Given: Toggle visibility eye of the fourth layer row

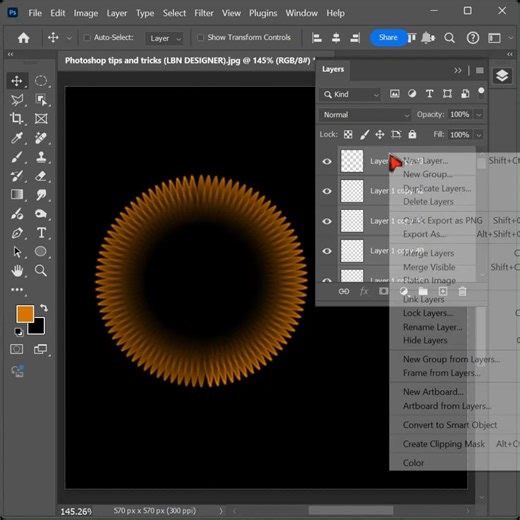Looking at the screenshot, I should pos(327,251).
